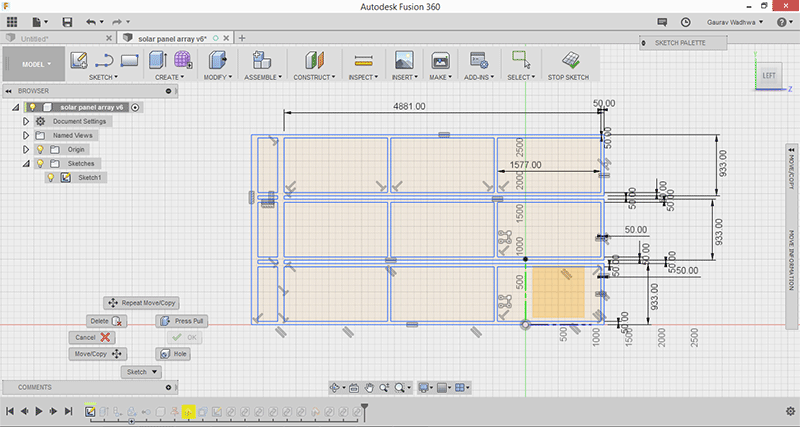Viewport: 800px width, 427px height.
Task: Toggle visibility bulb of Sketch1
Action: pyautogui.click(x=50, y=177)
